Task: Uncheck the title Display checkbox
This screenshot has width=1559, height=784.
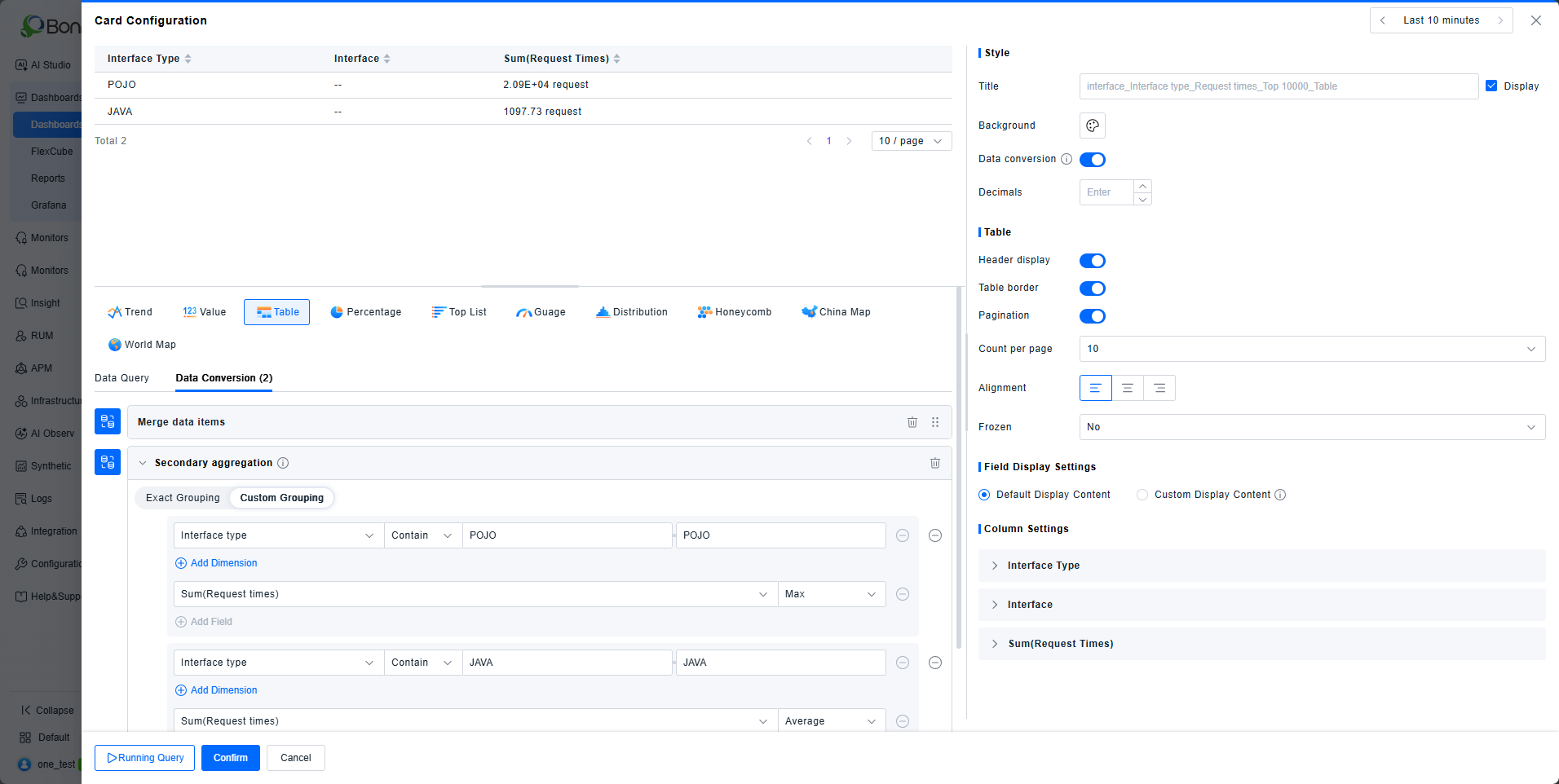Action: coord(1491,86)
